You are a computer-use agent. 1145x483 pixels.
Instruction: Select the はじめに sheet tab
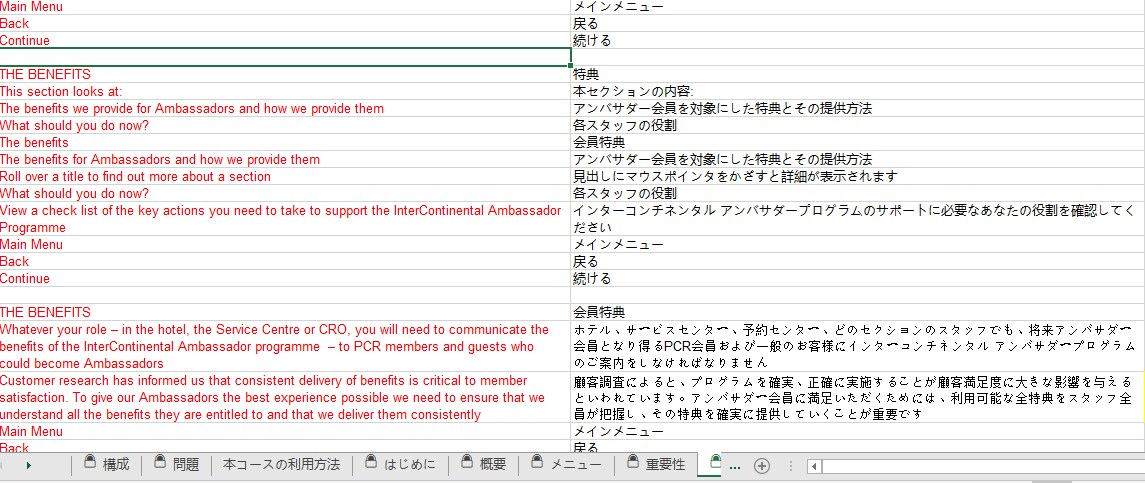click(x=400, y=464)
